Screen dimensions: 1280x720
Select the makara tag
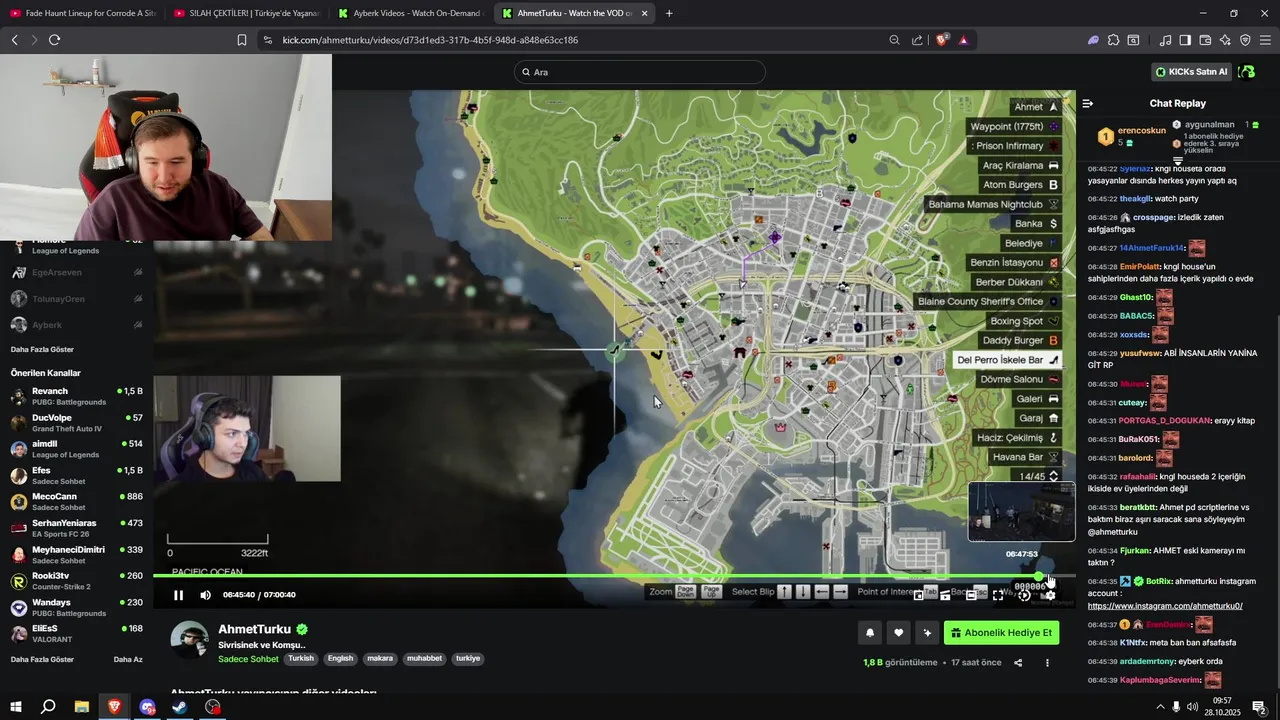pyautogui.click(x=380, y=659)
